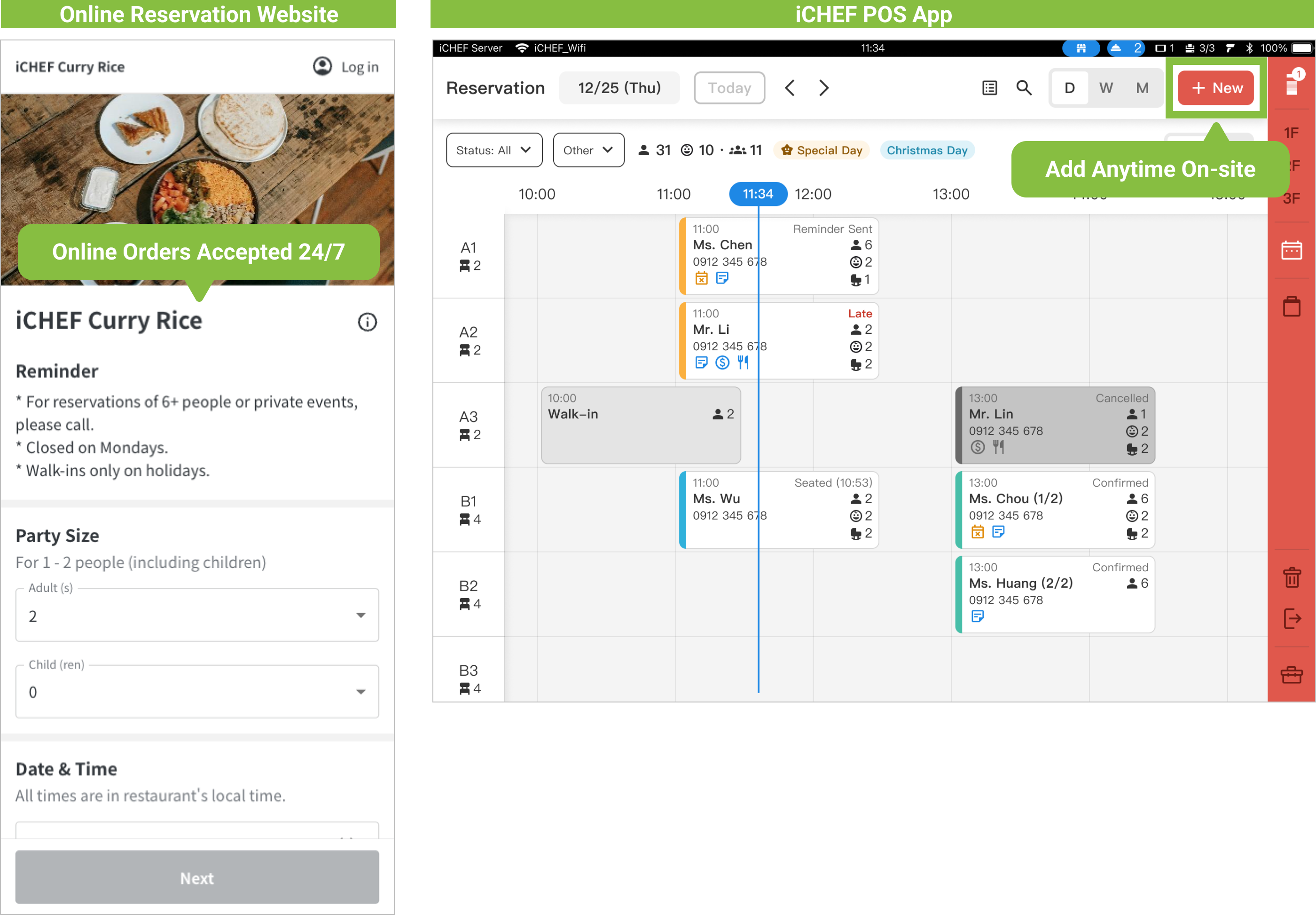This screenshot has width=1316, height=915.
Task: Switch to Month view with M
Action: [x=1142, y=88]
